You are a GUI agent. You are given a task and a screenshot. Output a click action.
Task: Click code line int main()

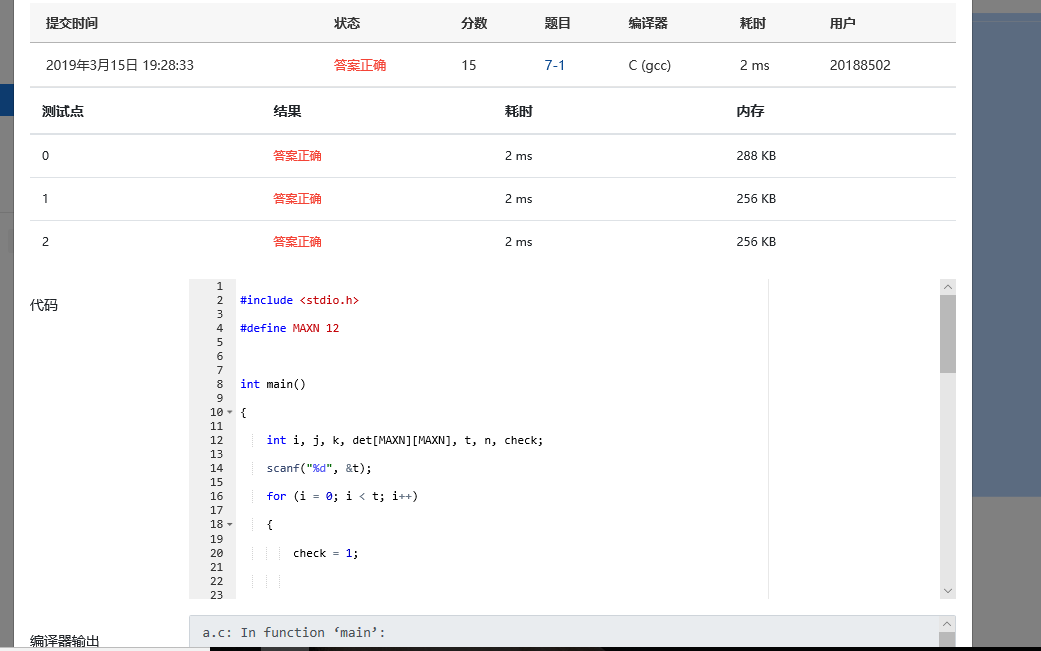pyautogui.click(x=273, y=384)
